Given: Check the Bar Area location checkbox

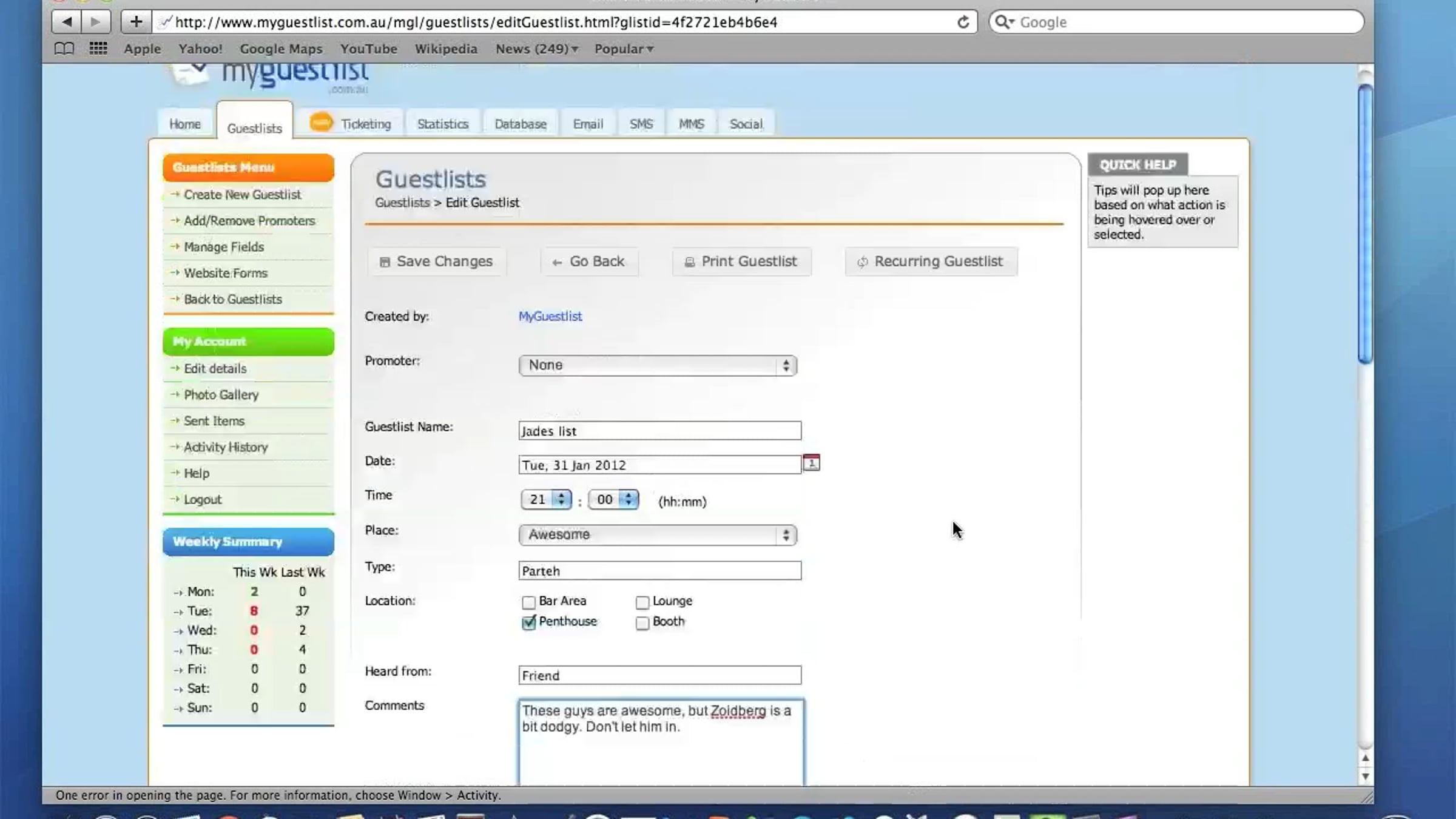Looking at the screenshot, I should (528, 602).
